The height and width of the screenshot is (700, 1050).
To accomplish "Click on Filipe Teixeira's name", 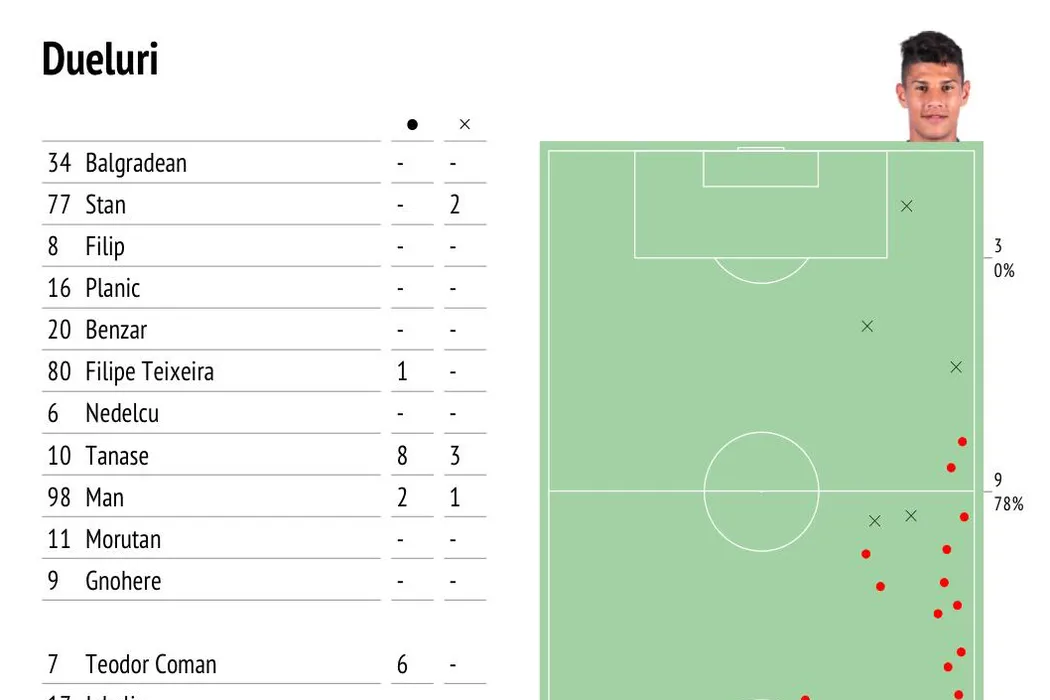I will (149, 372).
